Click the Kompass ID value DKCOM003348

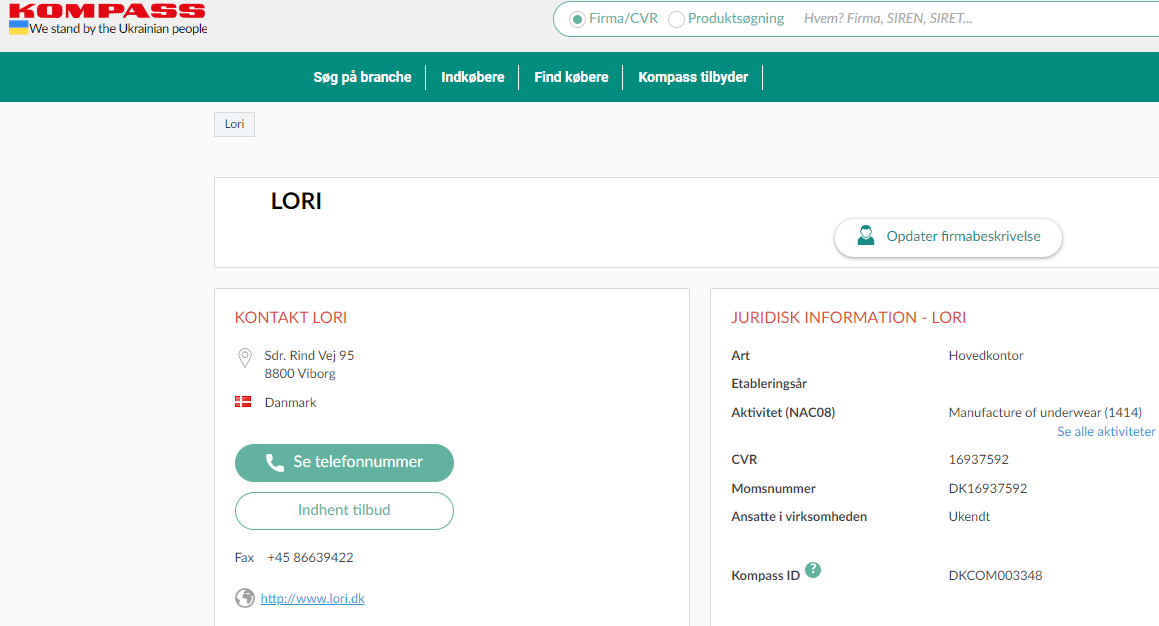click(996, 576)
